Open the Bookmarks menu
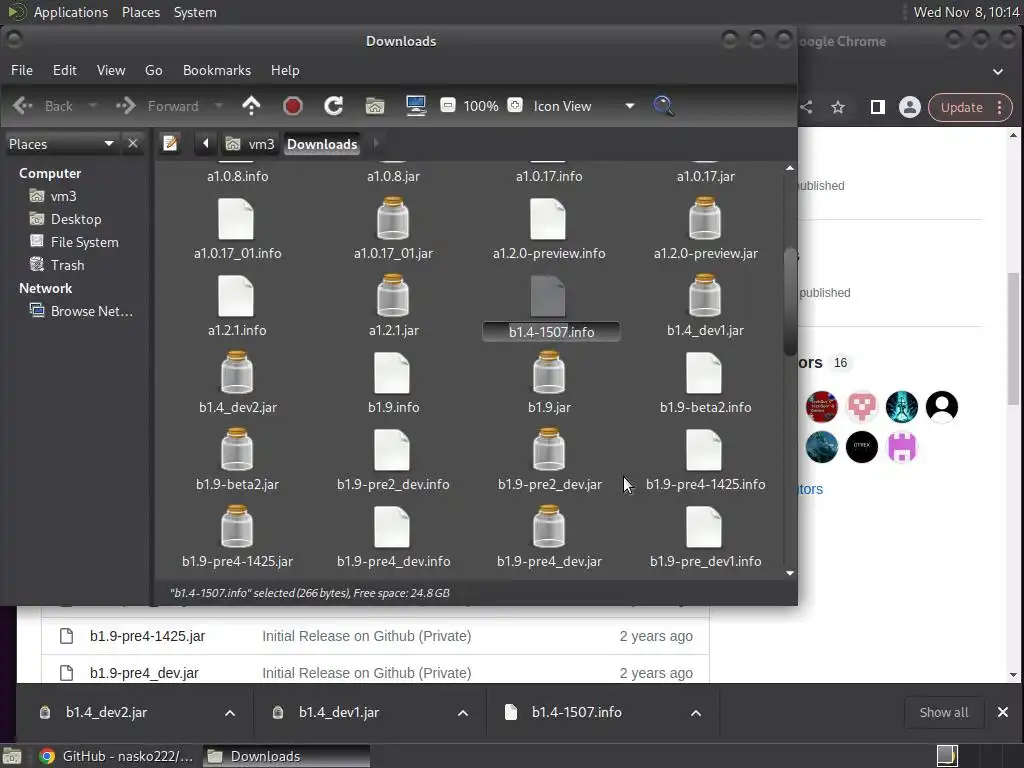Image resolution: width=1024 pixels, height=768 pixels. coord(217,70)
